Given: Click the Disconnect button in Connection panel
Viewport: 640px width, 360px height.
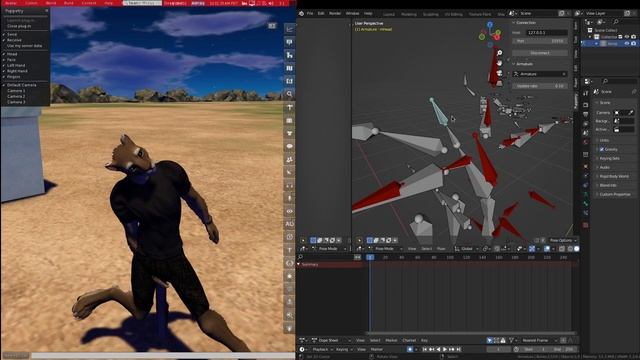Looking at the screenshot, I should pyautogui.click(x=540, y=53).
